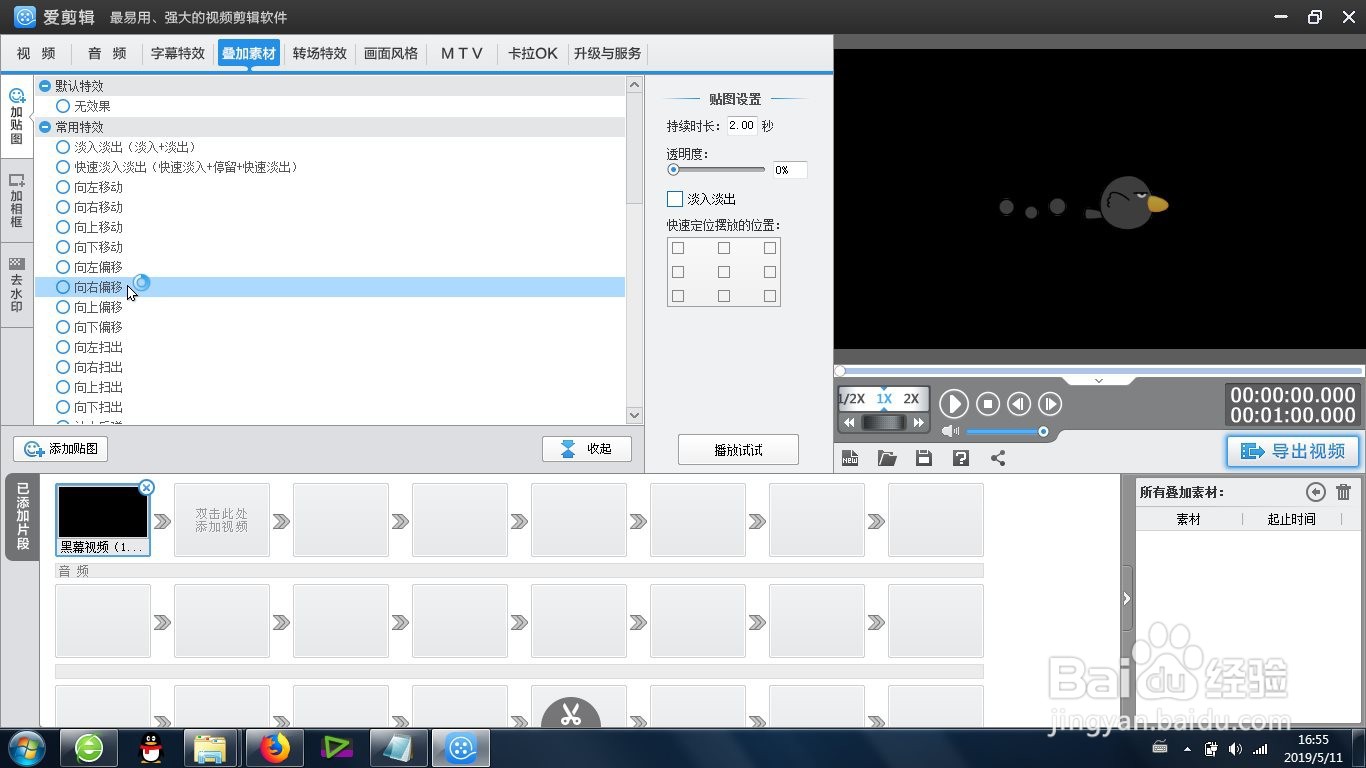1366x768 pixels.
Task: Switch to the 视频 tab
Action: point(37,54)
